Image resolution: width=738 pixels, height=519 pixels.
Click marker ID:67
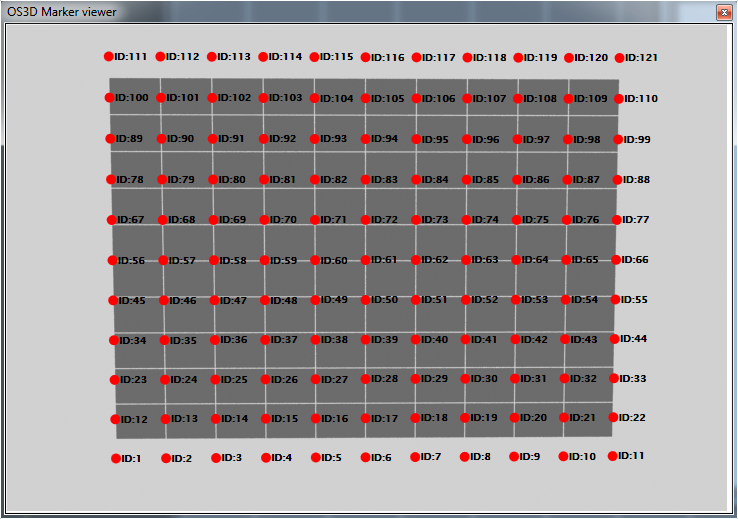click(112, 220)
